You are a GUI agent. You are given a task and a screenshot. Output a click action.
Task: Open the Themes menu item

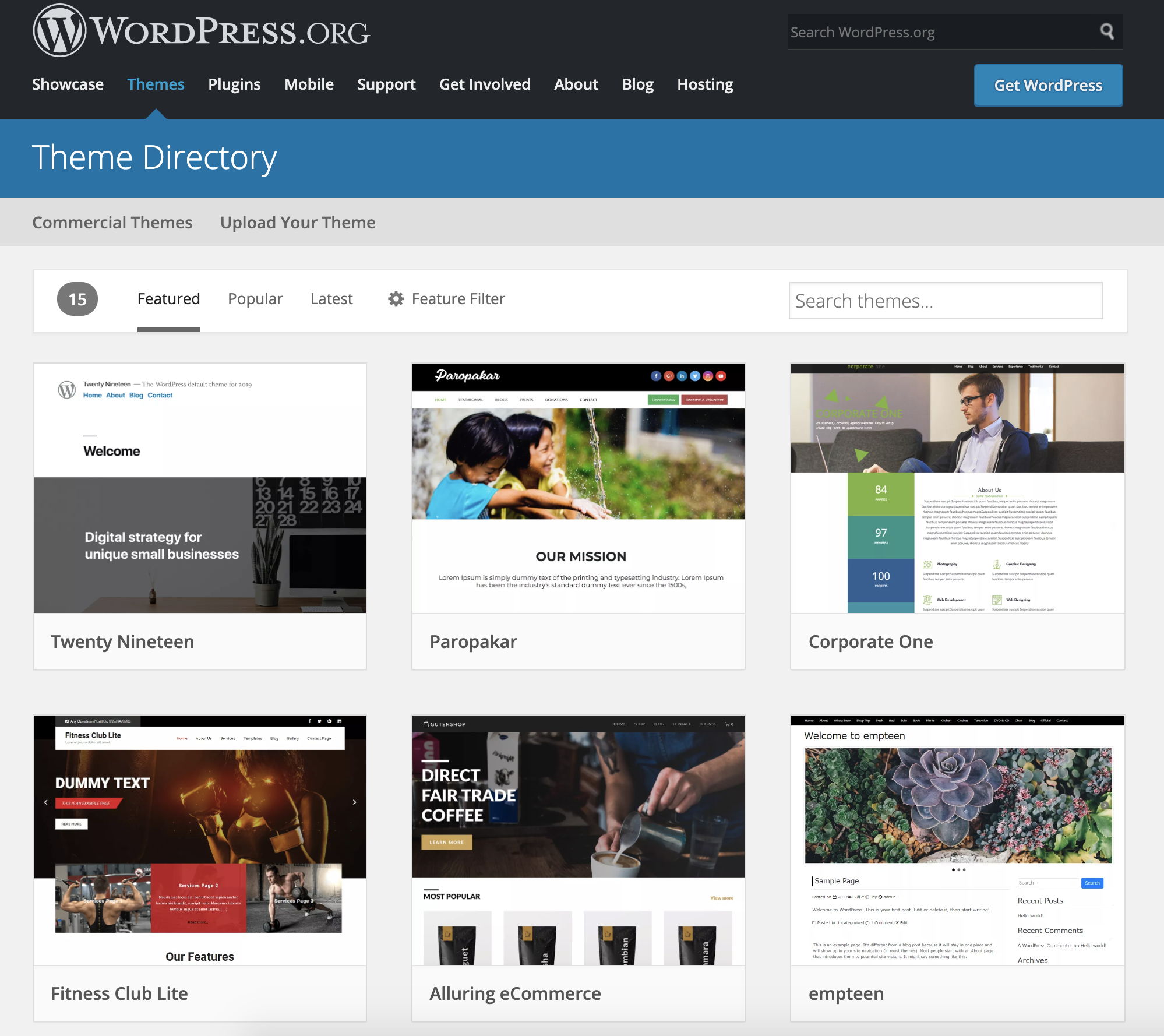tap(156, 84)
